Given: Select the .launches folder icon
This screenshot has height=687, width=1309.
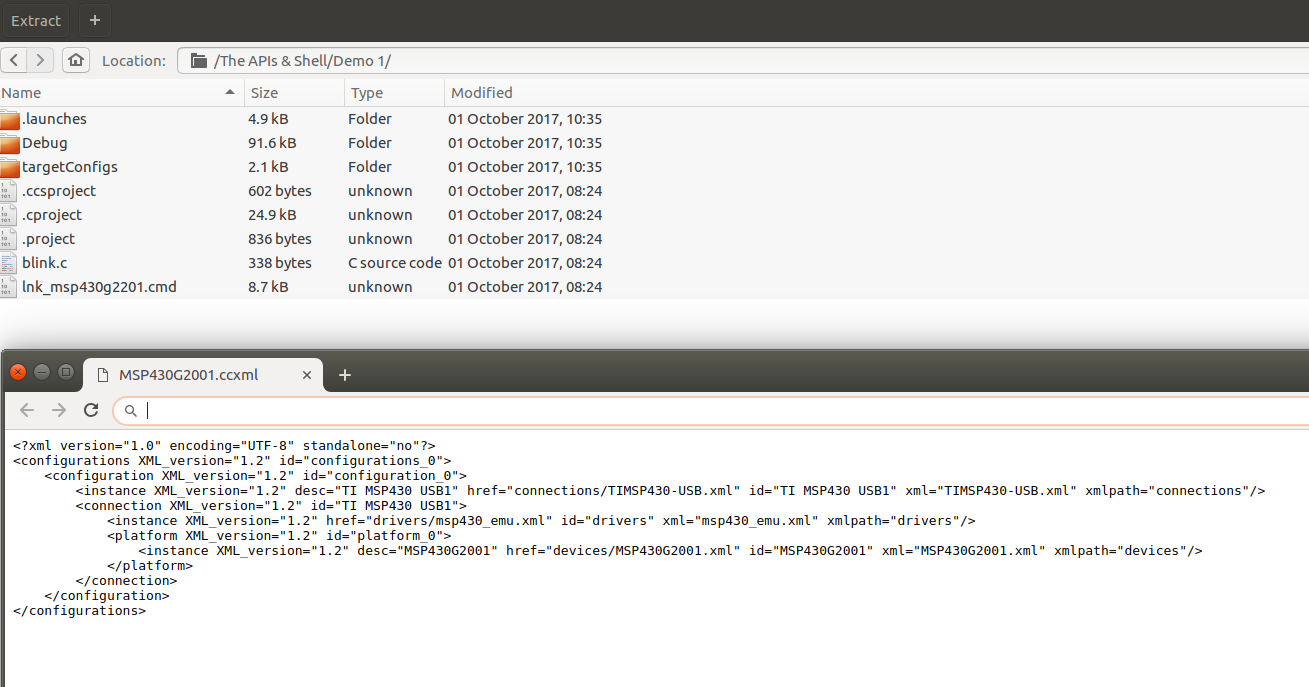Looking at the screenshot, I should point(10,120).
